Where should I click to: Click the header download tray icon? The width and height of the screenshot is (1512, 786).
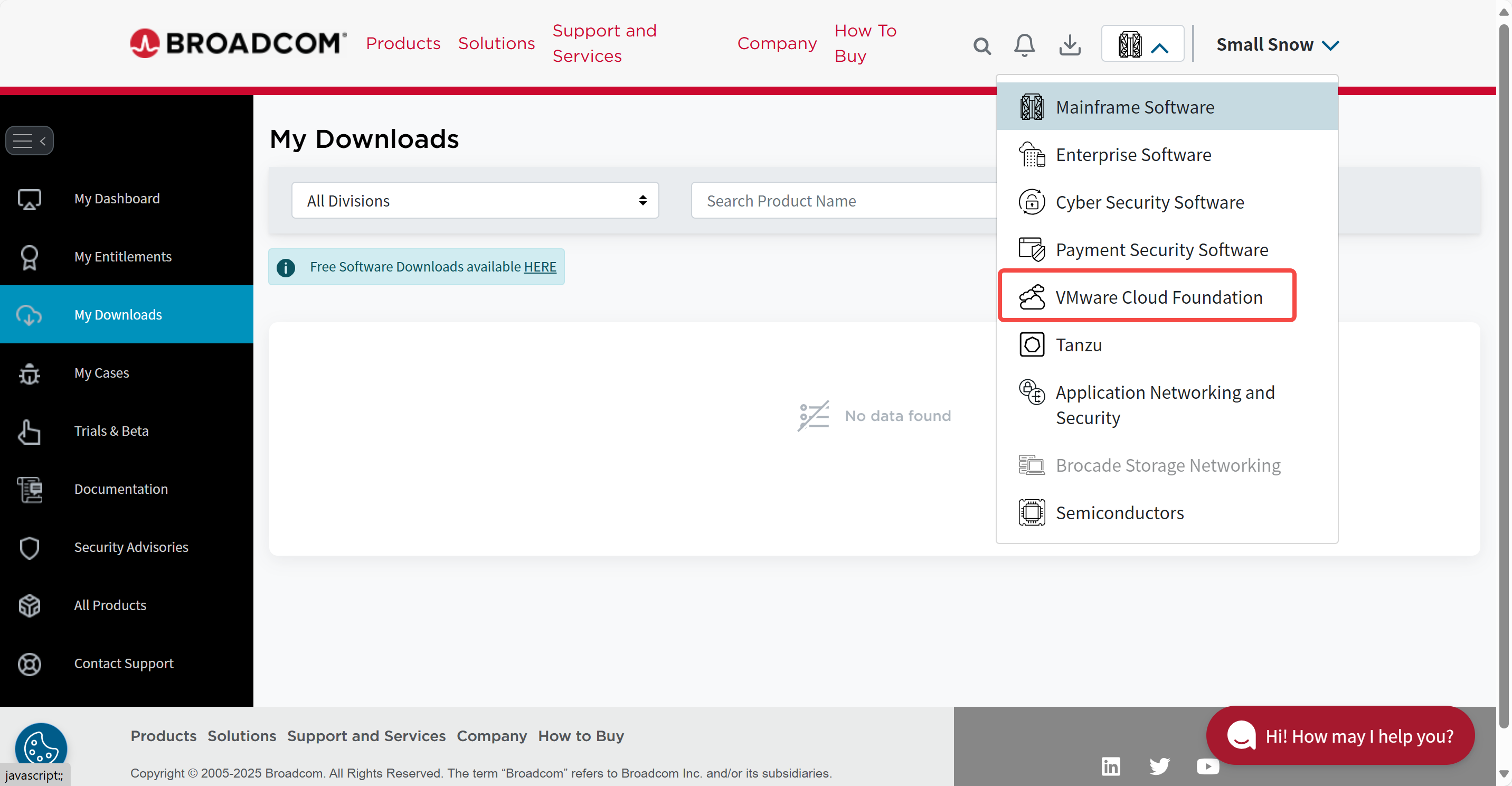(x=1070, y=45)
